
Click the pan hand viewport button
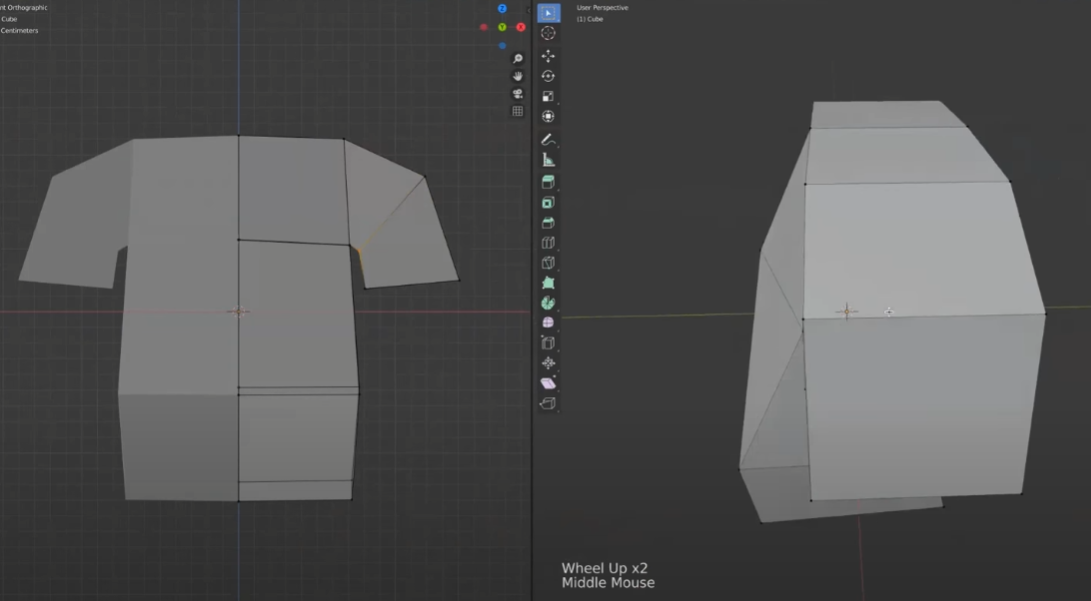tap(518, 77)
